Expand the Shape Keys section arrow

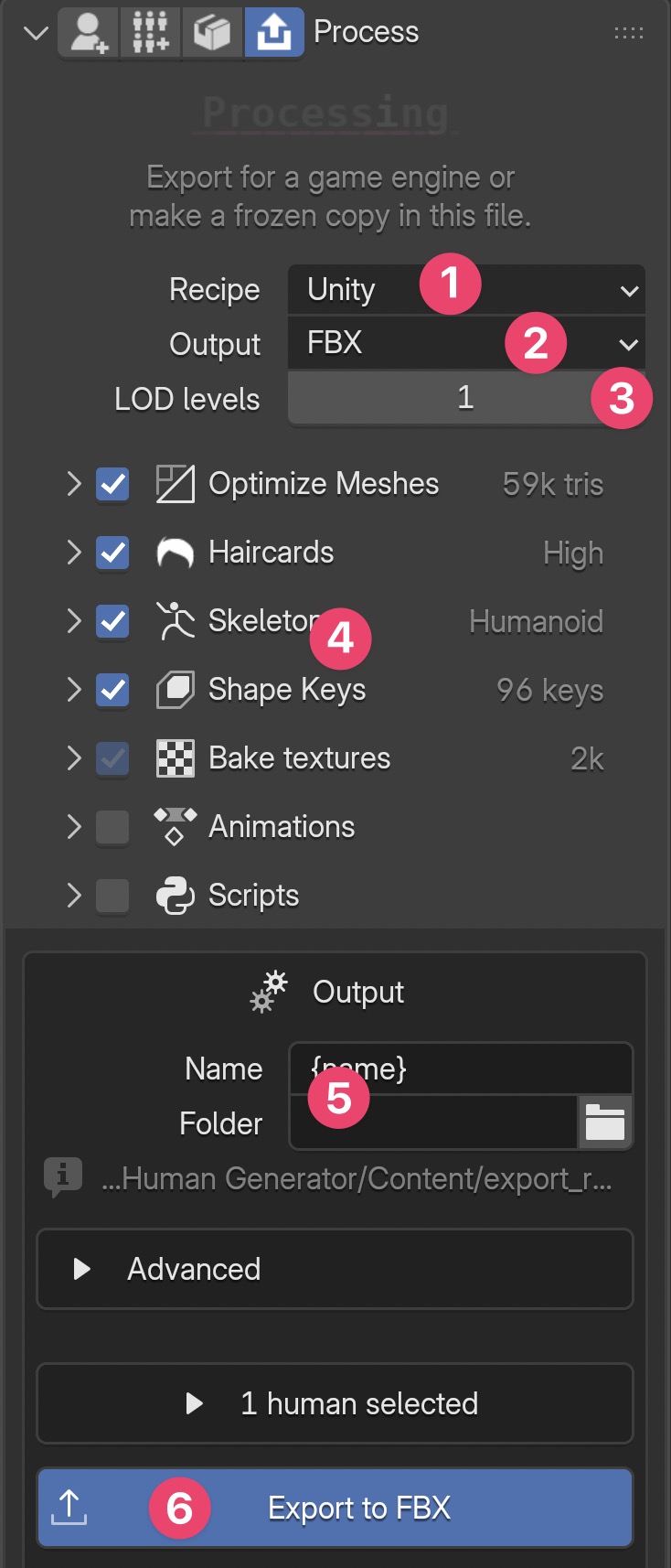point(74,689)
